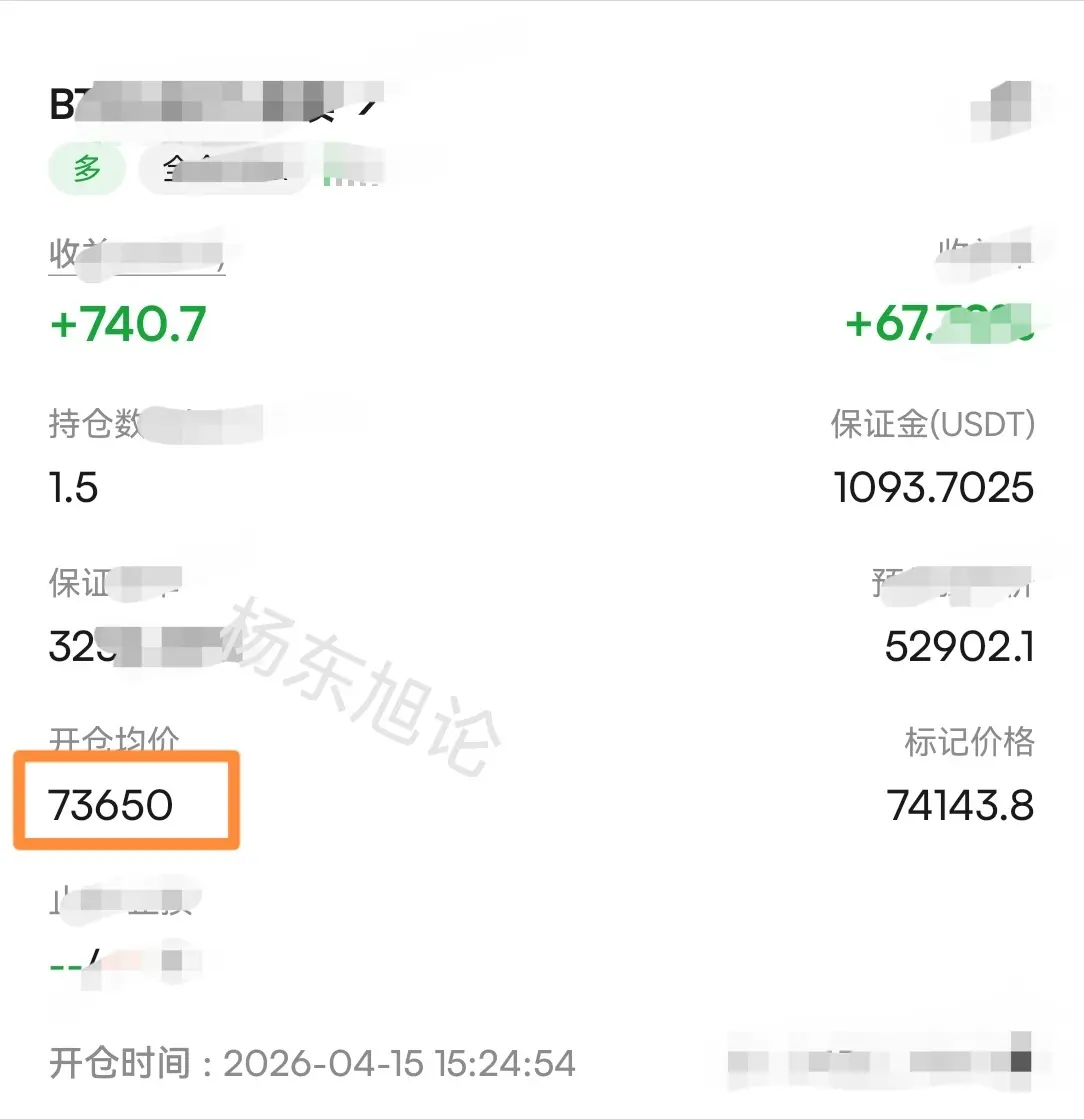Tap the underlined 收益 profit label
The height and width of the screenshot is (1119, 1084).
coord(136,253)
